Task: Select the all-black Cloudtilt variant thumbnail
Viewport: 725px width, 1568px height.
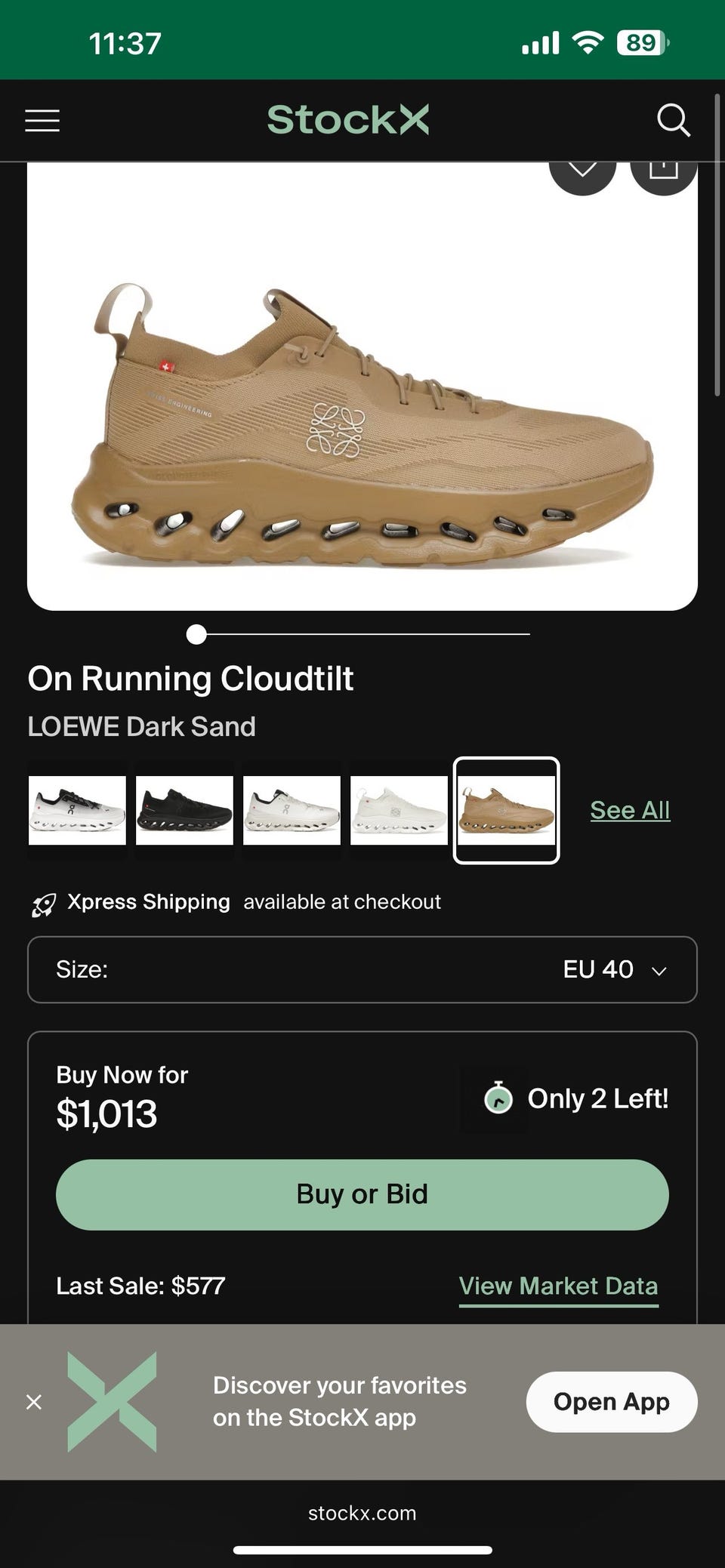Action: [184, 810]
